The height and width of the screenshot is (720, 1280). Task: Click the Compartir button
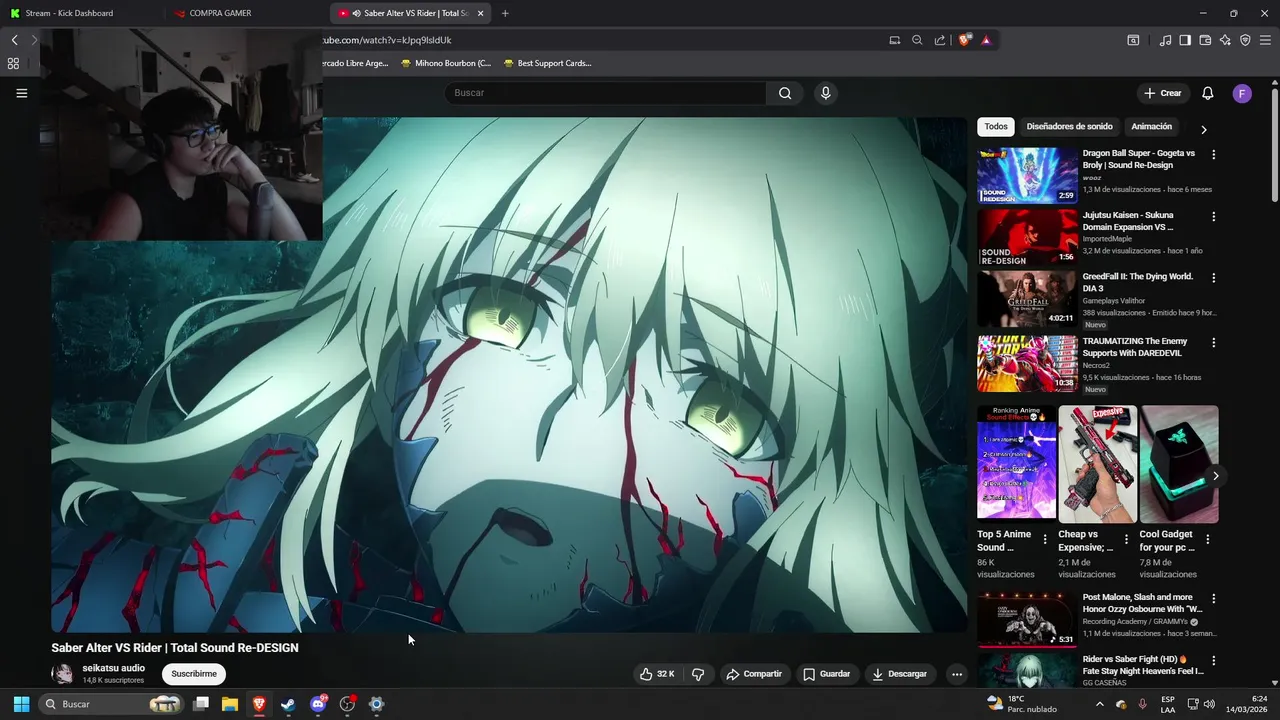click(x=754, y=674)
